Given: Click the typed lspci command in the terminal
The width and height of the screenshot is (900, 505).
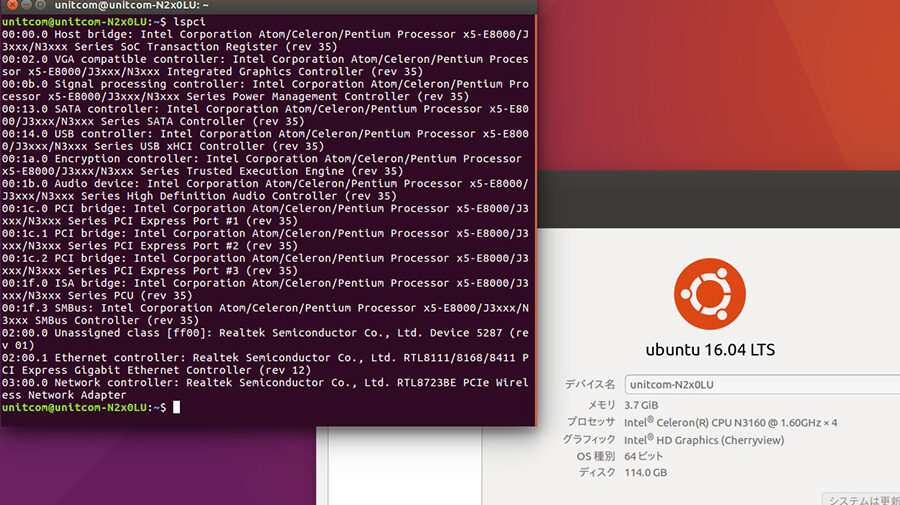Looking at the screenshot, I should pos(189,22).
